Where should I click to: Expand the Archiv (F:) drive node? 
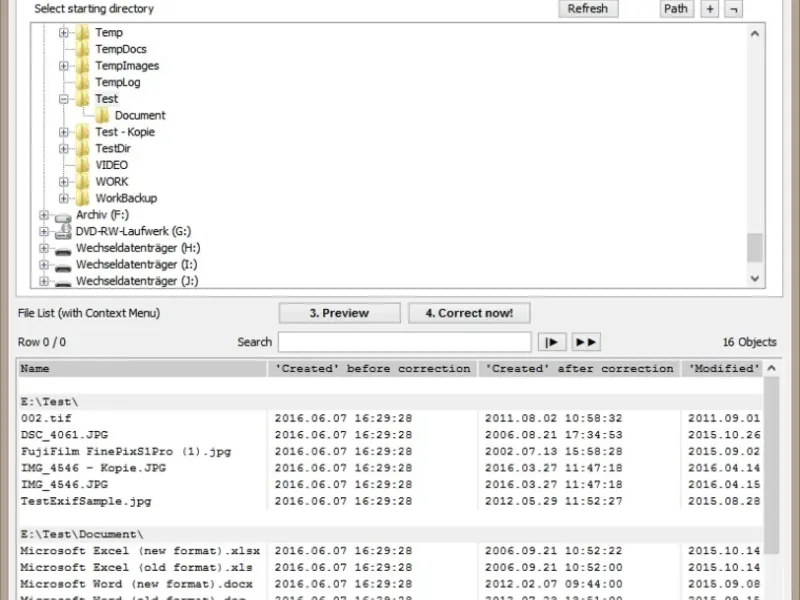44,215
